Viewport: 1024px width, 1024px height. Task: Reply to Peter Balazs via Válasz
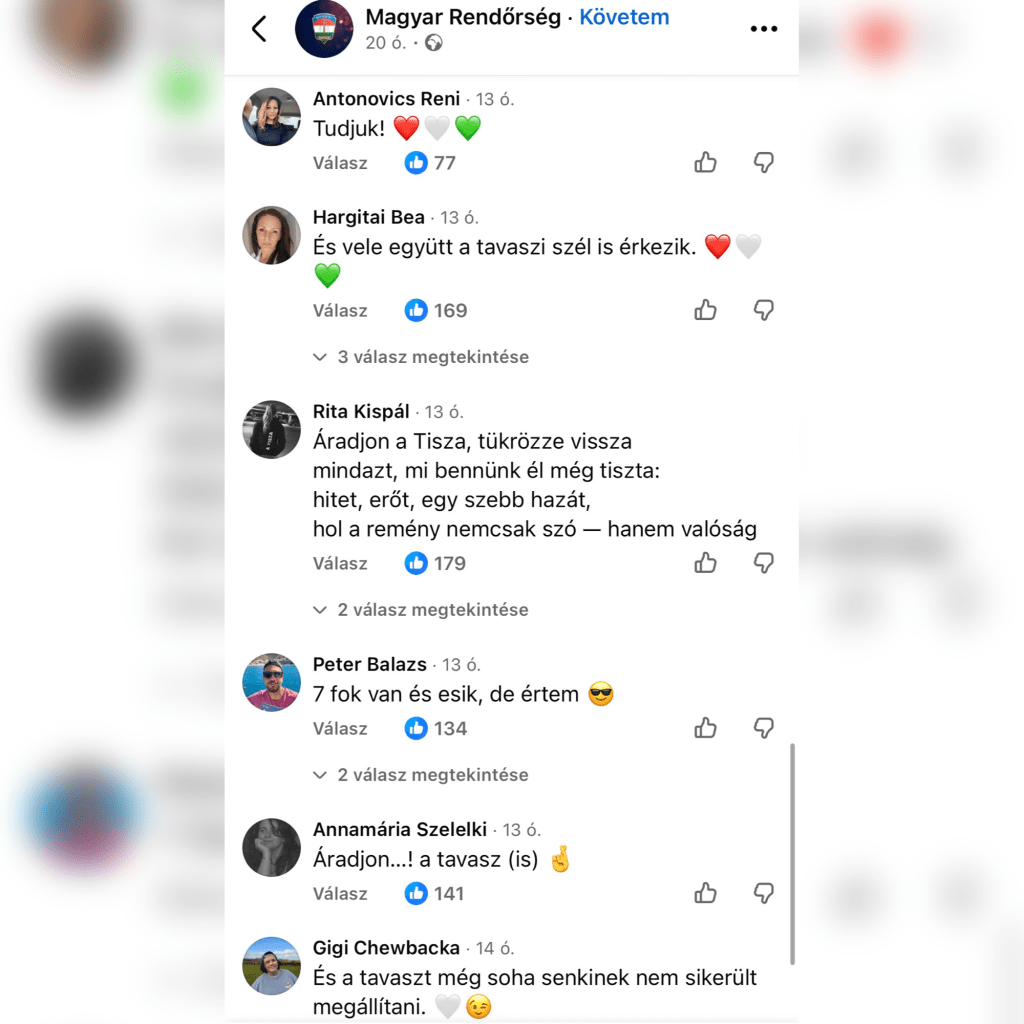[340, 728]
